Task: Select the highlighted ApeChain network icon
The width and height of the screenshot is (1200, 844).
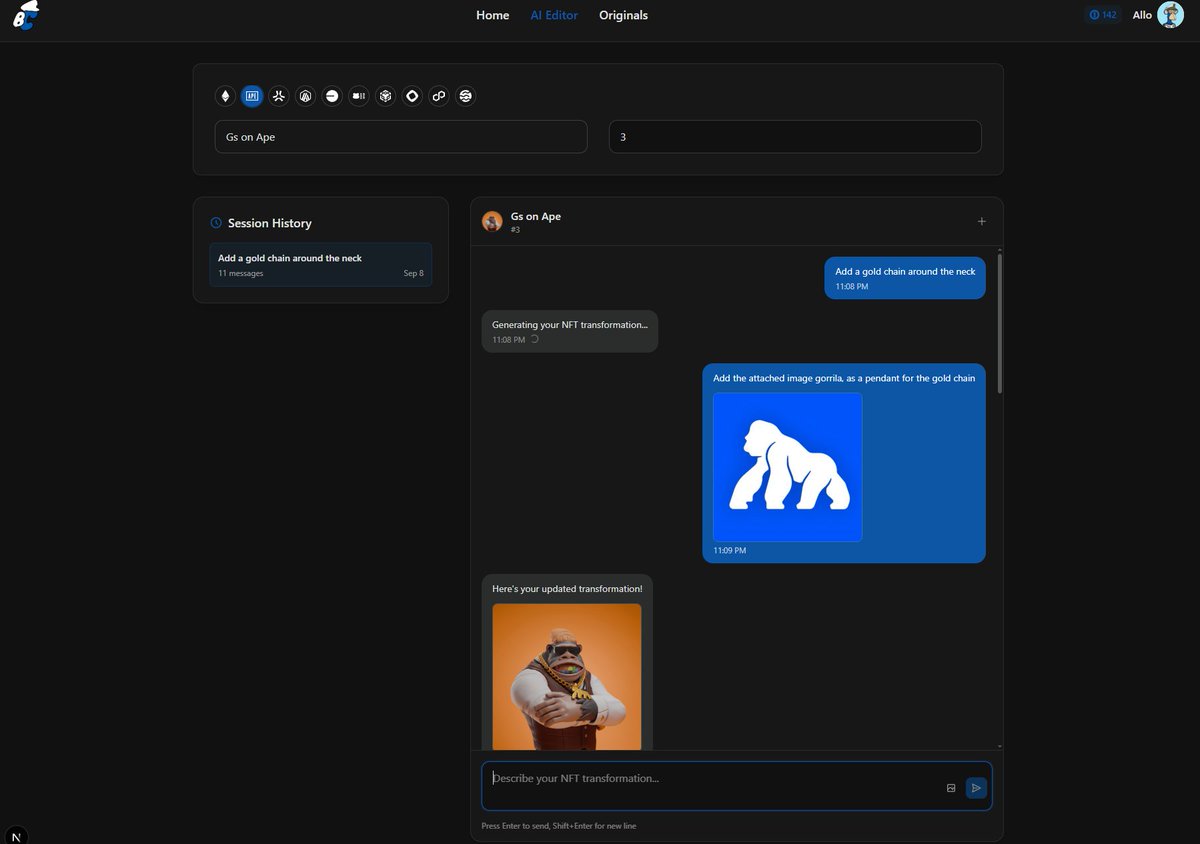Action: click(252, 96)
